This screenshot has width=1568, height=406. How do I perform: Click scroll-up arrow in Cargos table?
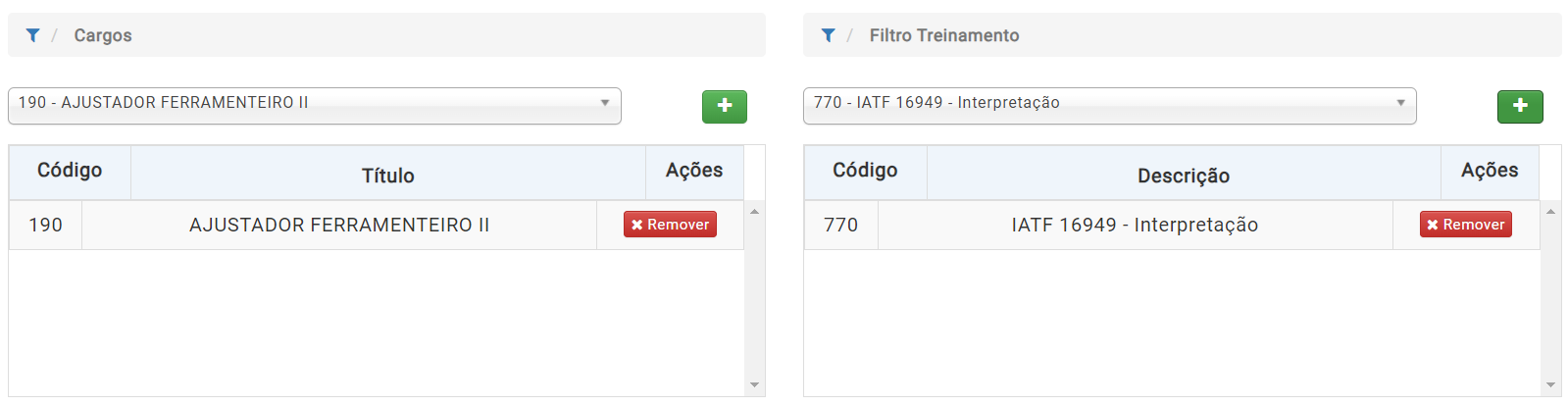click(754, 211)
